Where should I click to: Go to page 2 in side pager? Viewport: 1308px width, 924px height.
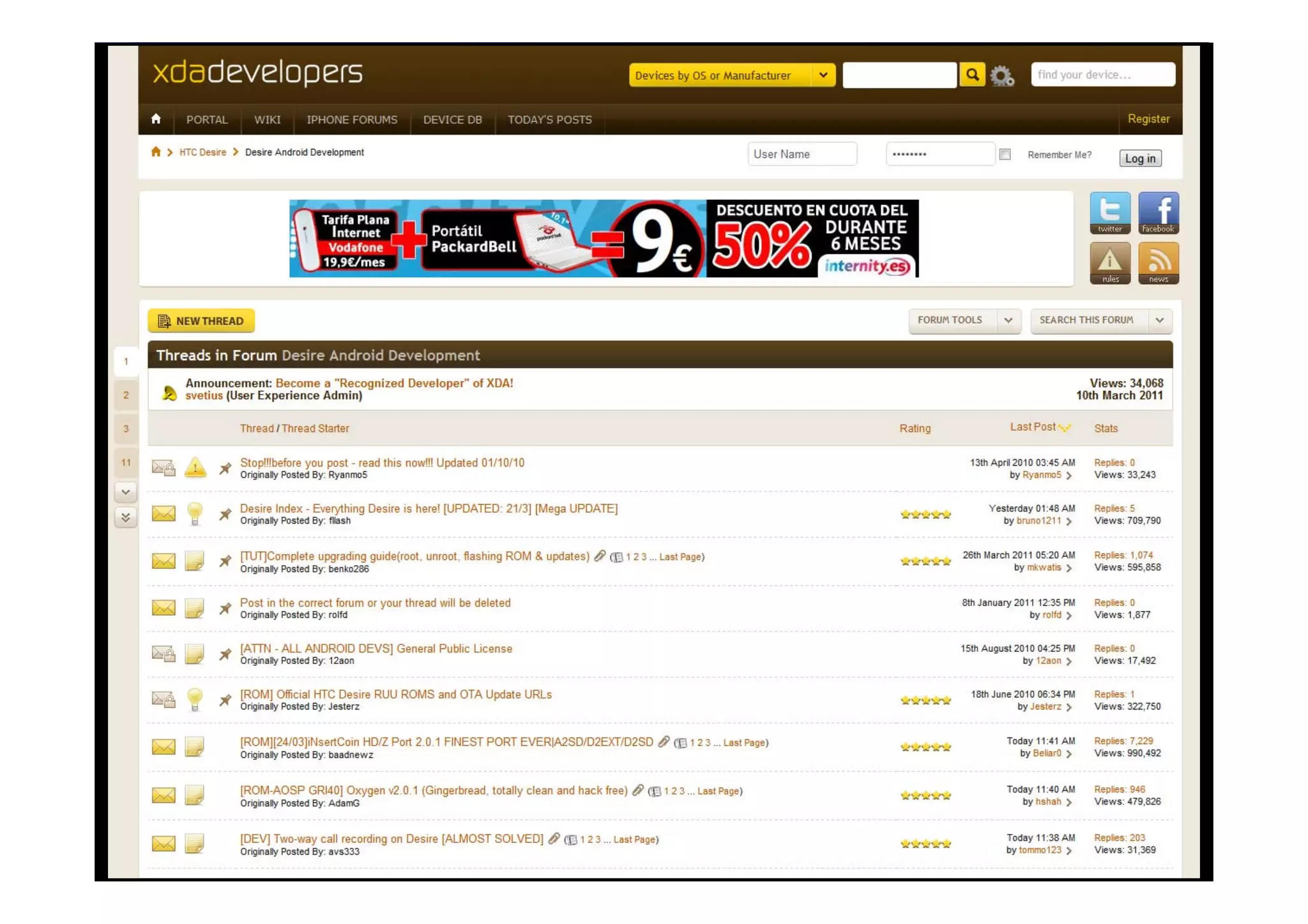[126, 395]
